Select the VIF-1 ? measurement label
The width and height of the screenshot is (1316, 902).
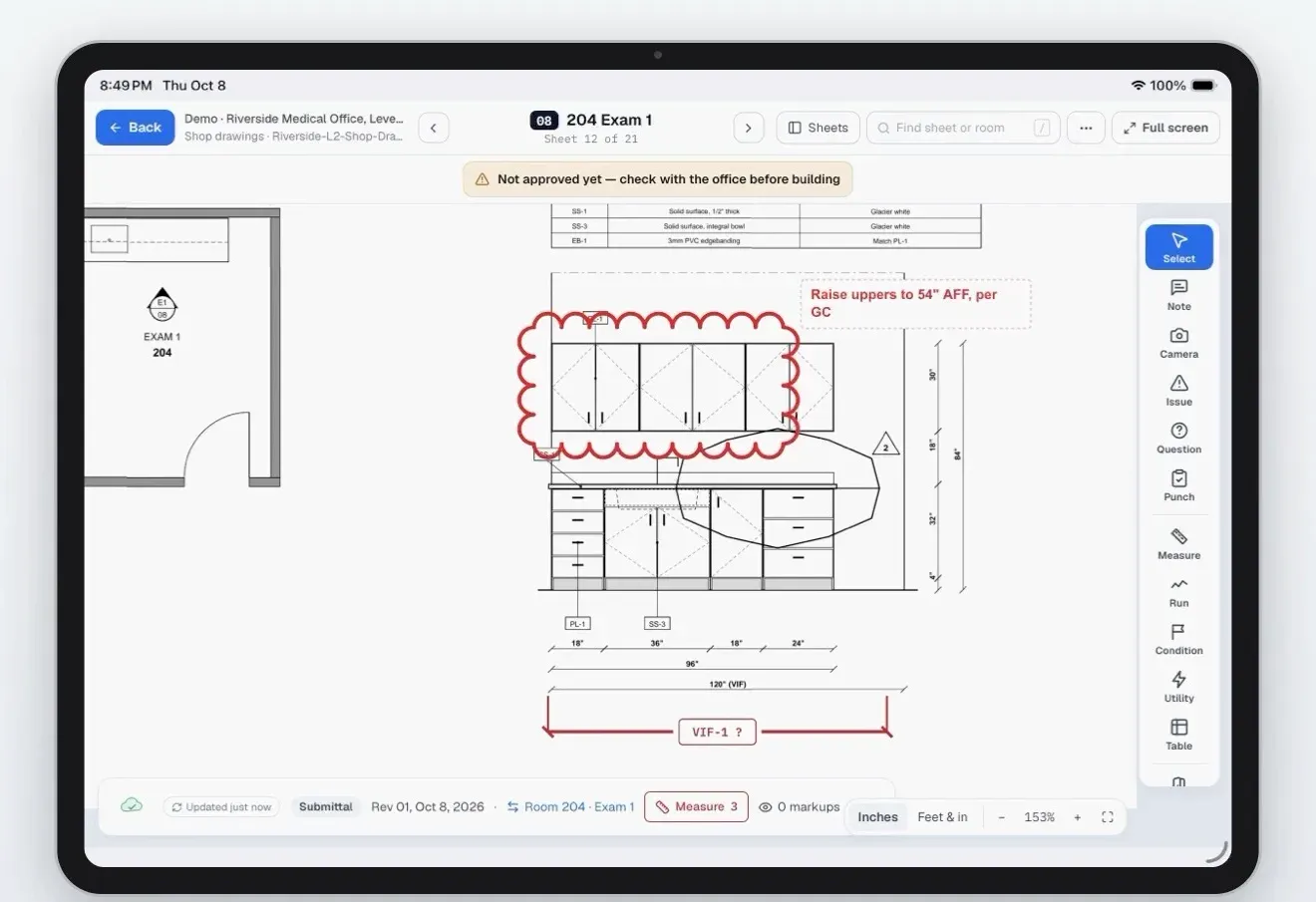(717, 732)
